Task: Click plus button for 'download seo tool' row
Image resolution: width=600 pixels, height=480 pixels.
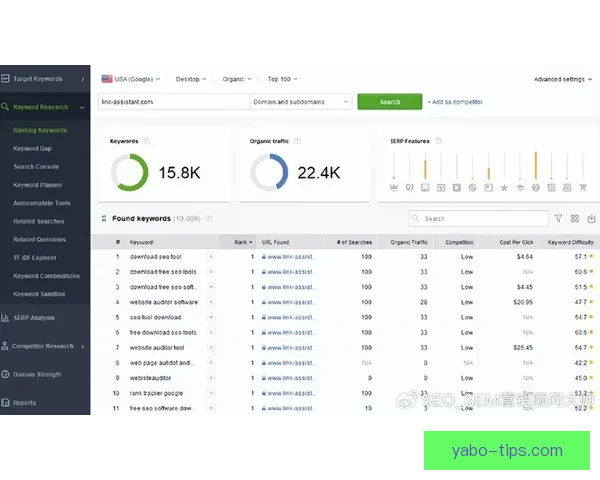Action: [x=210, y=256]
